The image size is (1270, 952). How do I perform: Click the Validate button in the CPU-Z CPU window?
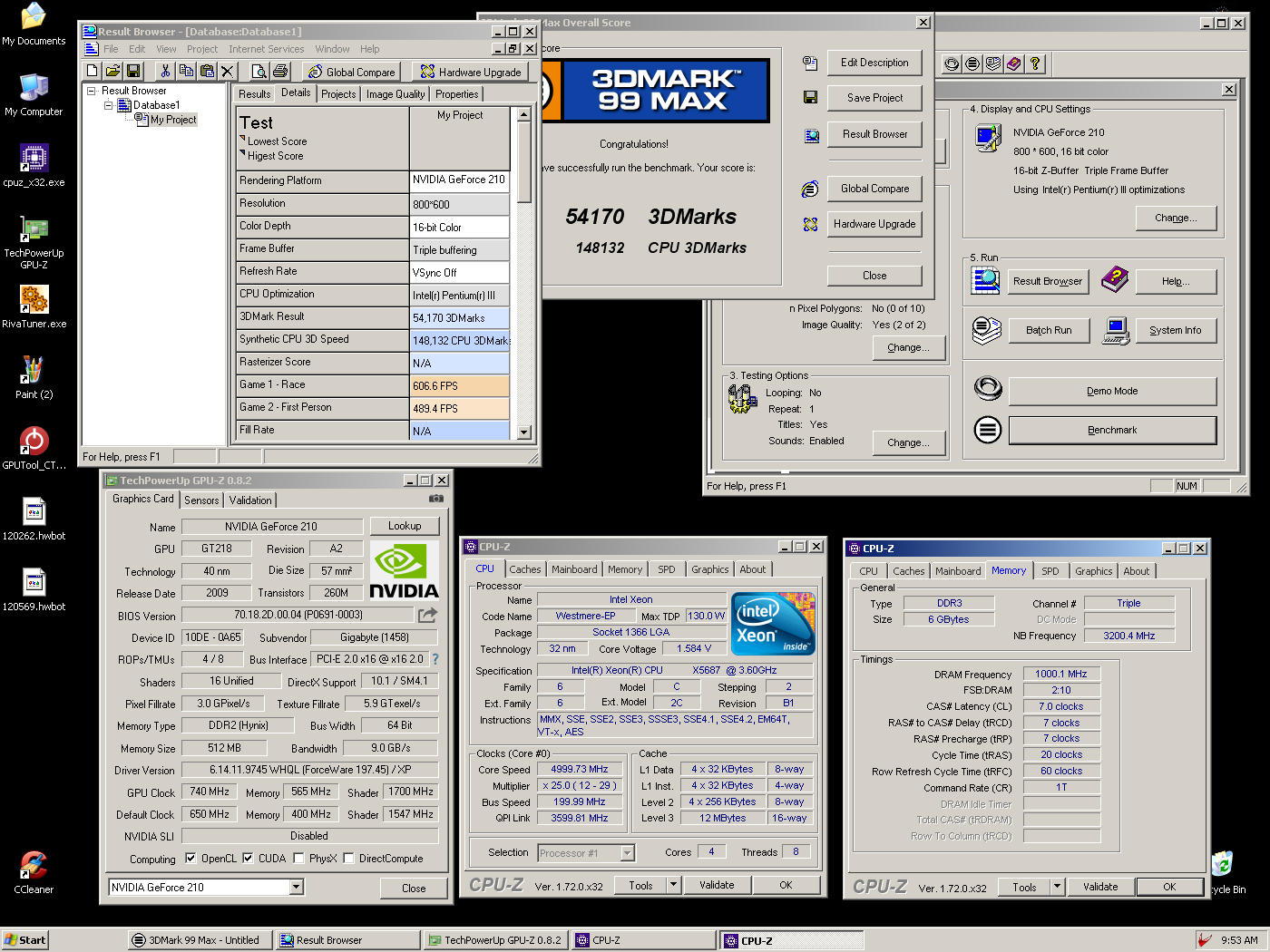pos(717,885)
